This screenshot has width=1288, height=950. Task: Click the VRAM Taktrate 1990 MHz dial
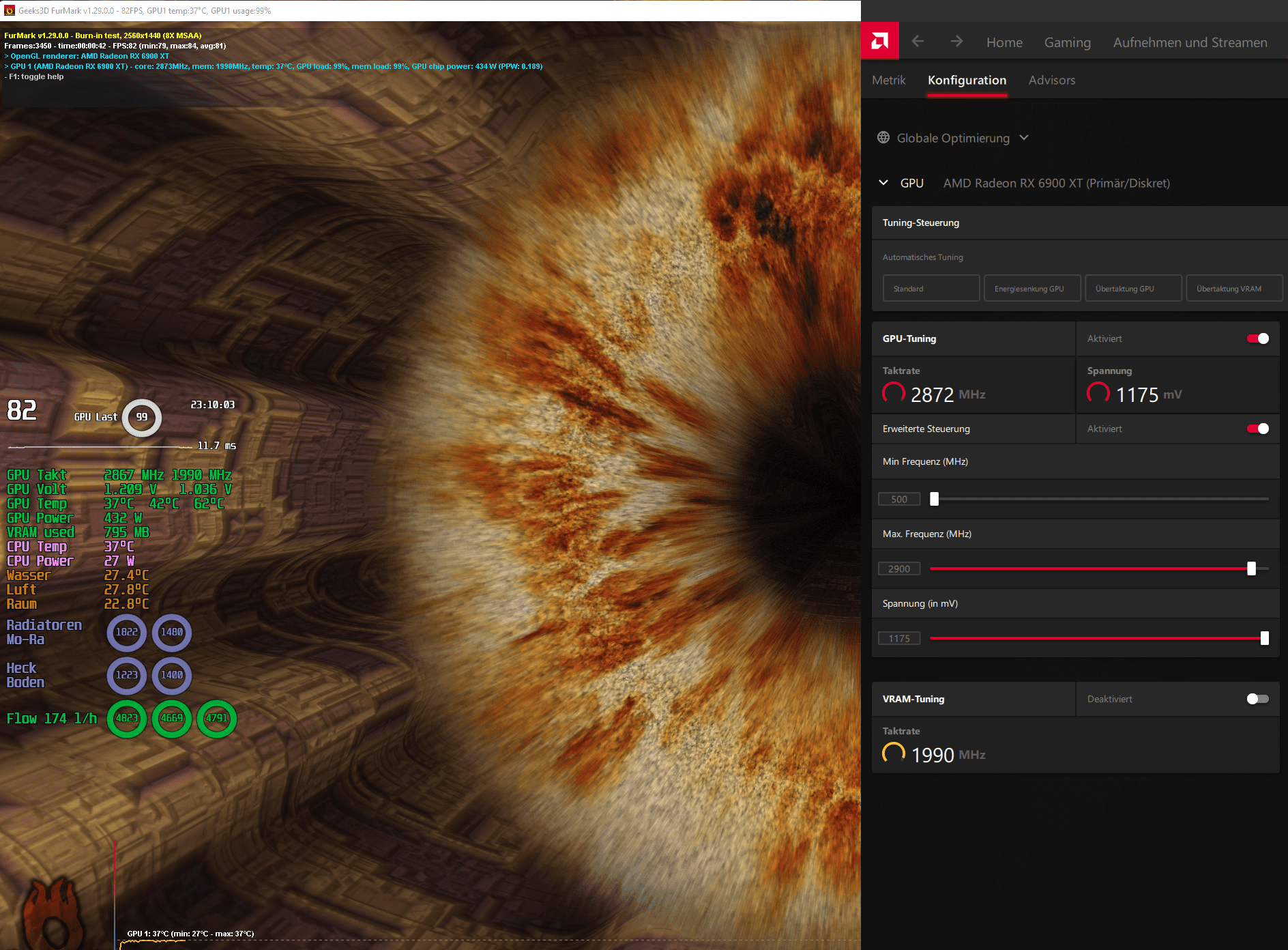point(894,753)
